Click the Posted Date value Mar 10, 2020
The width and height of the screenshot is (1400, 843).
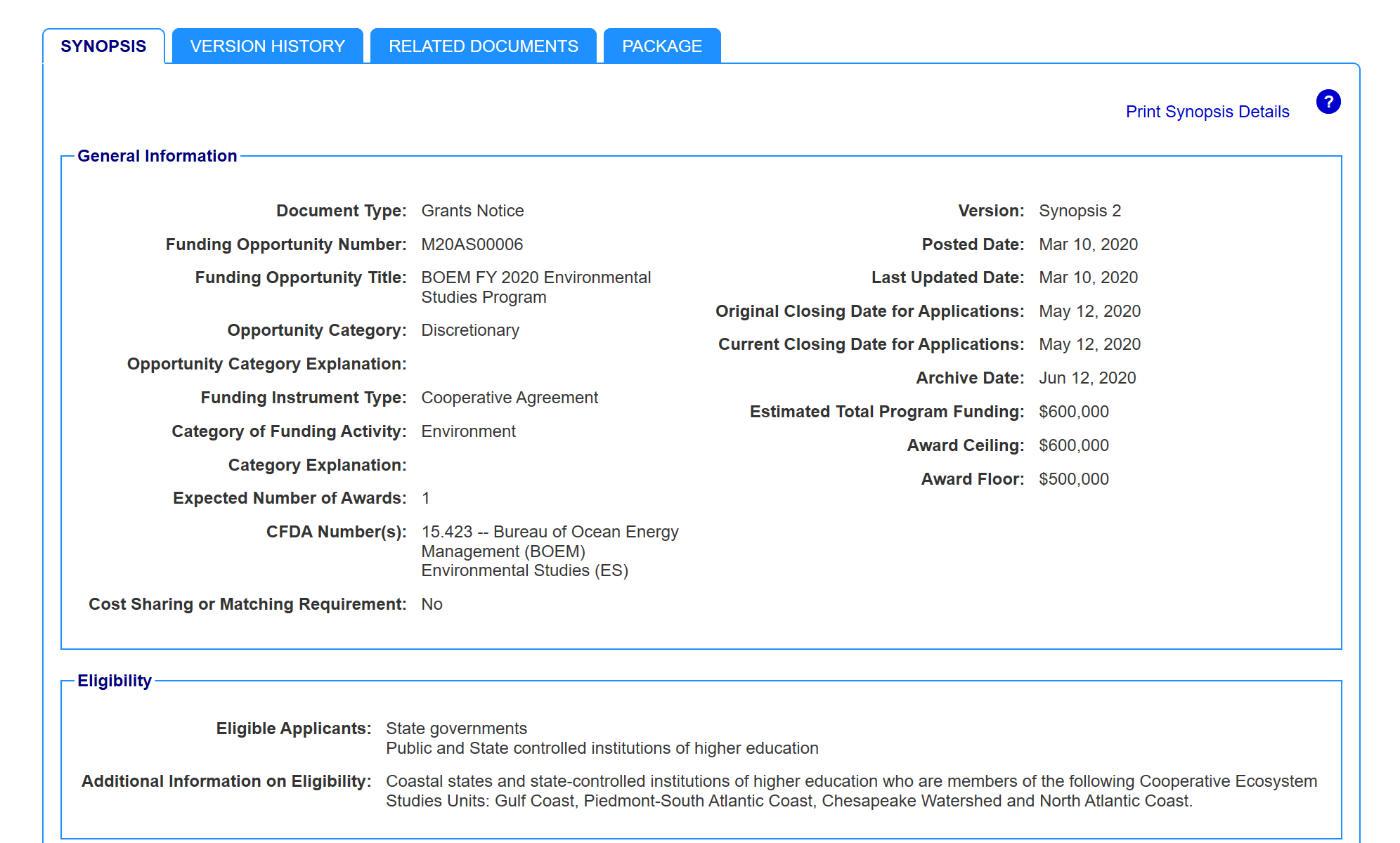(1088, 244)
